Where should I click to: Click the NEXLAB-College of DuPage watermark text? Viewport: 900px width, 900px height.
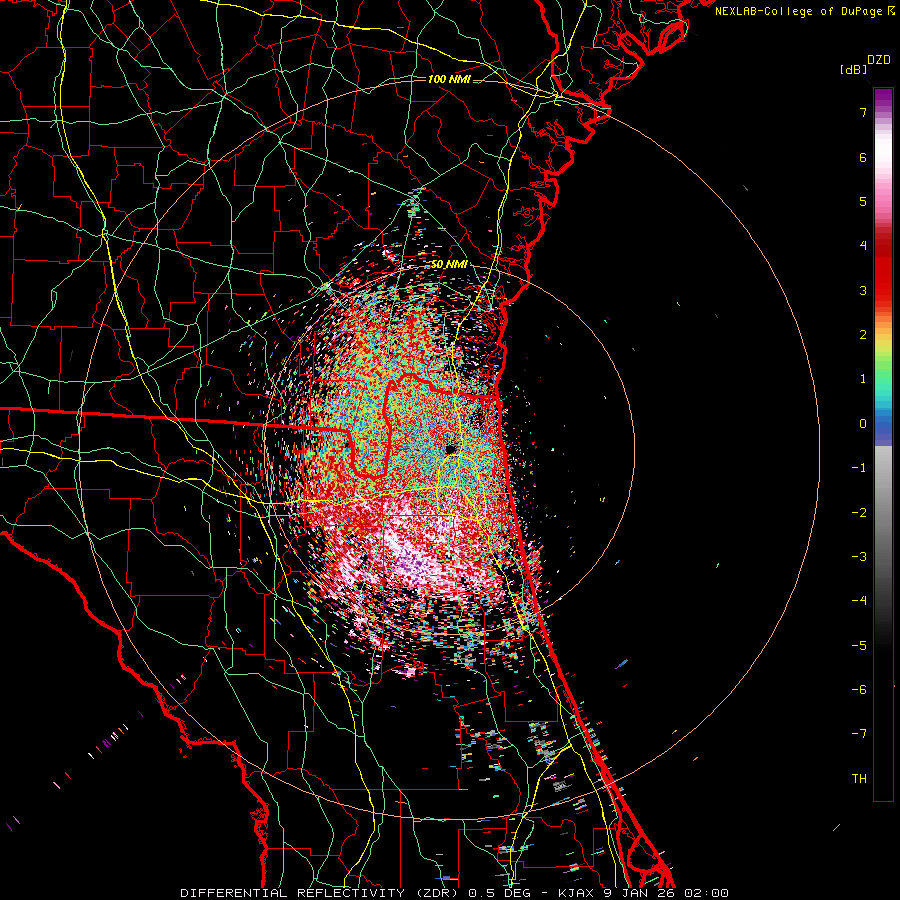(804, 11)
